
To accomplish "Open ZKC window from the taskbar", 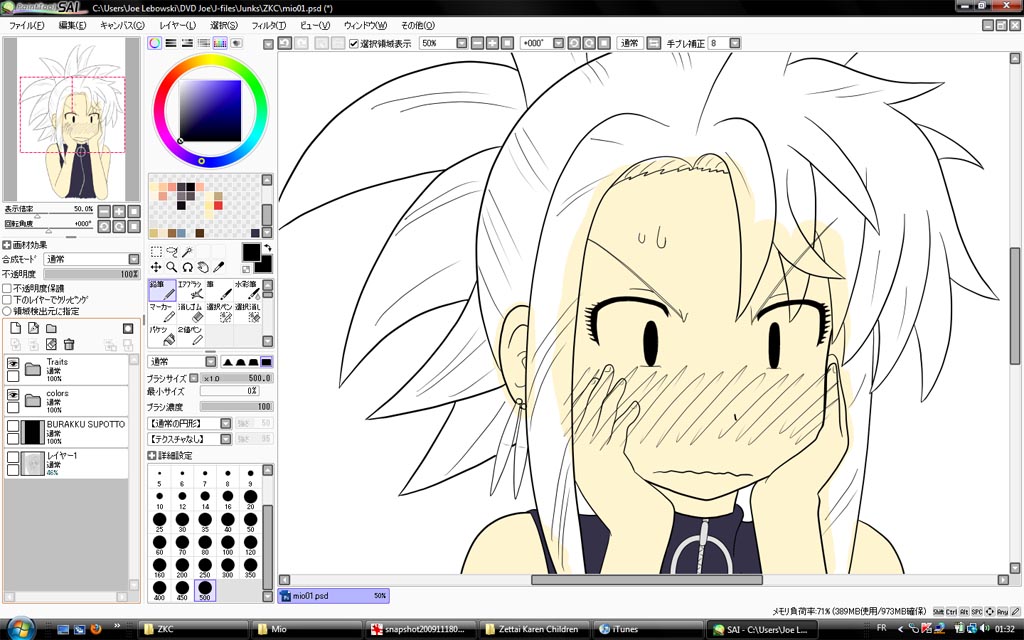I will (193, 629).
